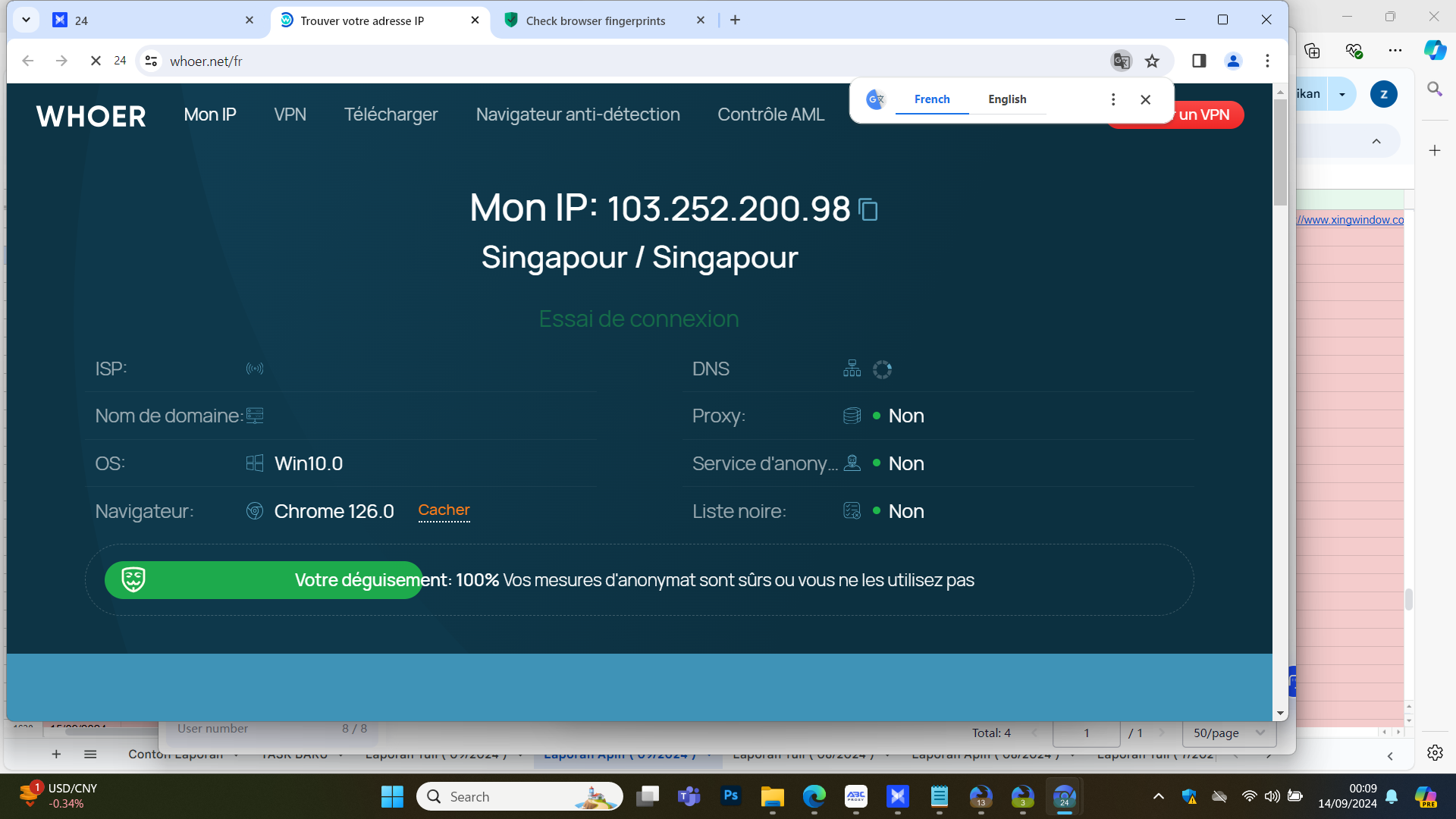Bookmark this page with the star icon
1456x819 pixels.
tap(1152, 61)
